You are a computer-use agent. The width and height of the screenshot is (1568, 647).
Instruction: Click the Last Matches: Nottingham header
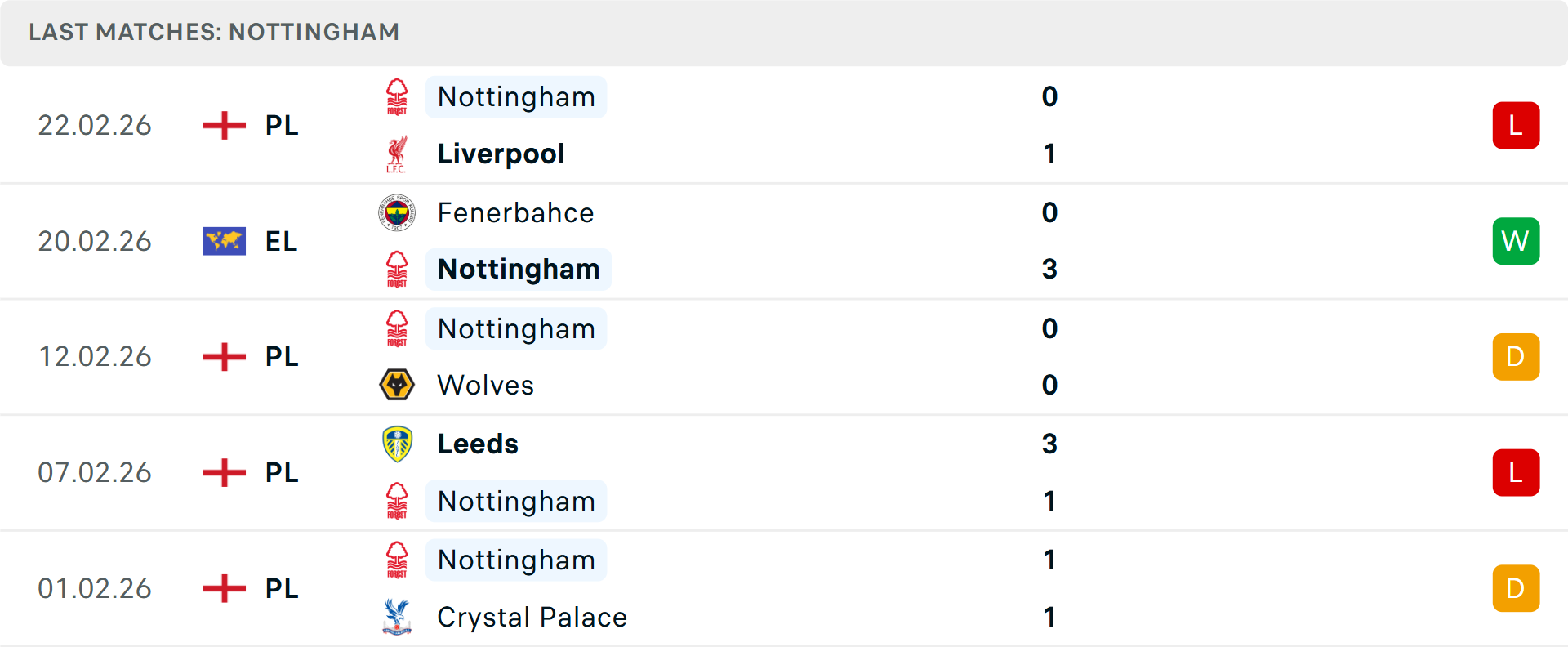[x=214, y=32]
